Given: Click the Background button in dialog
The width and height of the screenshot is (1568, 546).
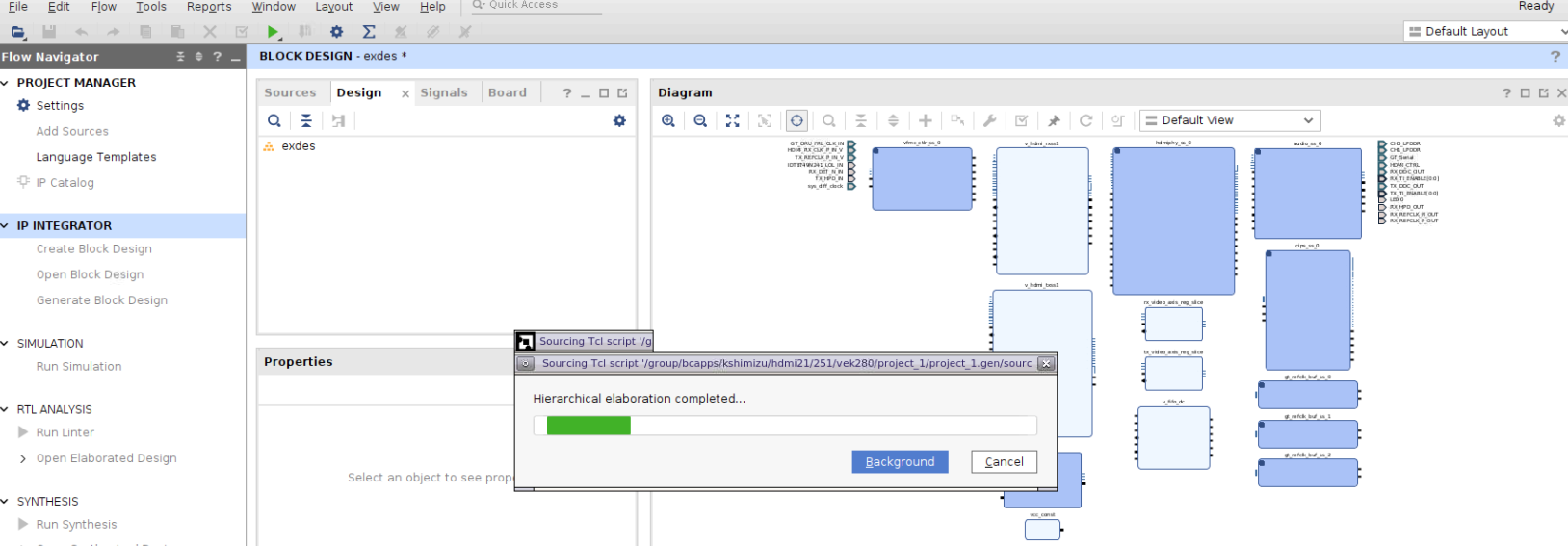Looking at the screenshot, I should (900, 462).
